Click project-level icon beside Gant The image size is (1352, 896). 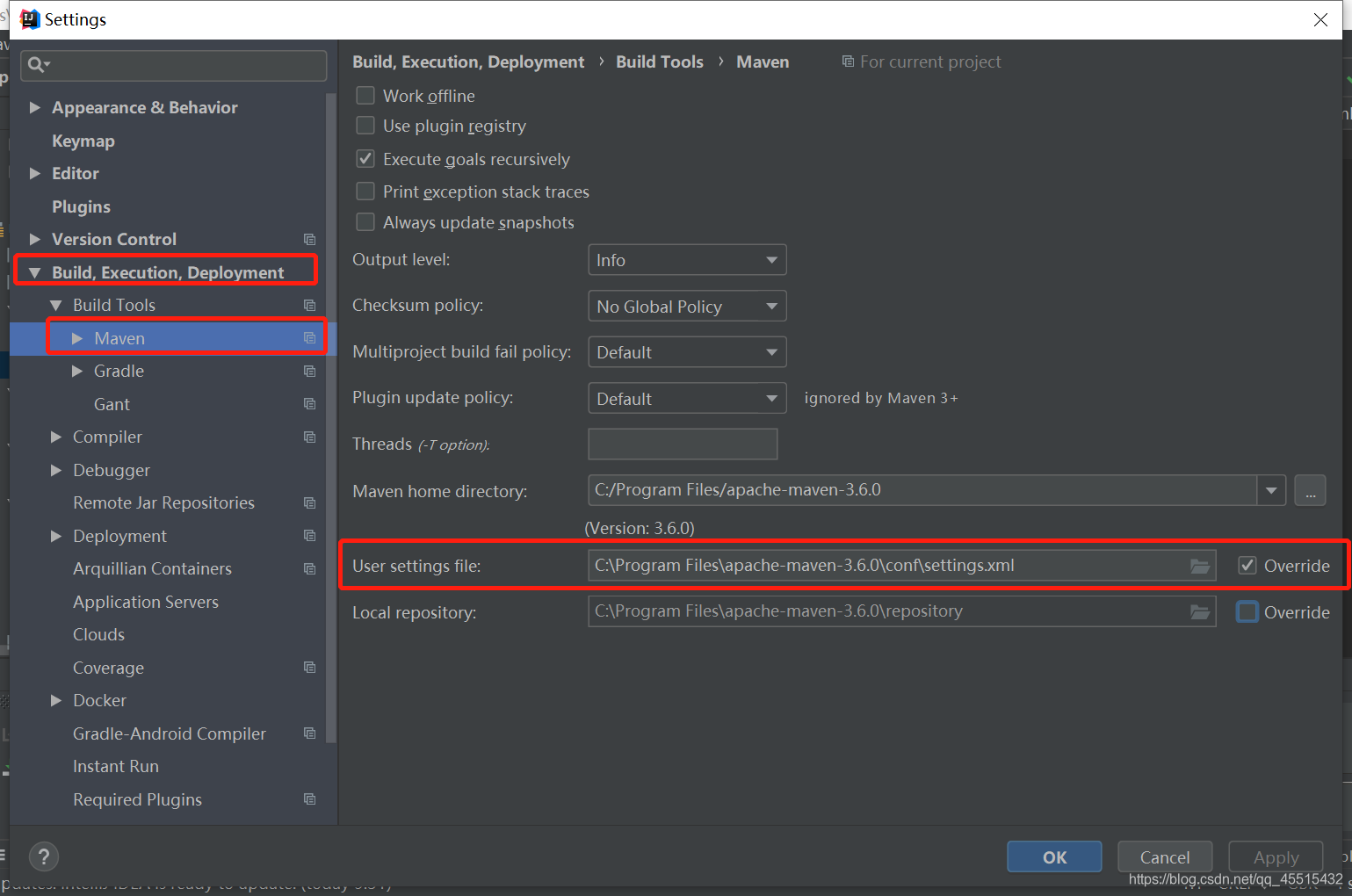tap(309, 404)
